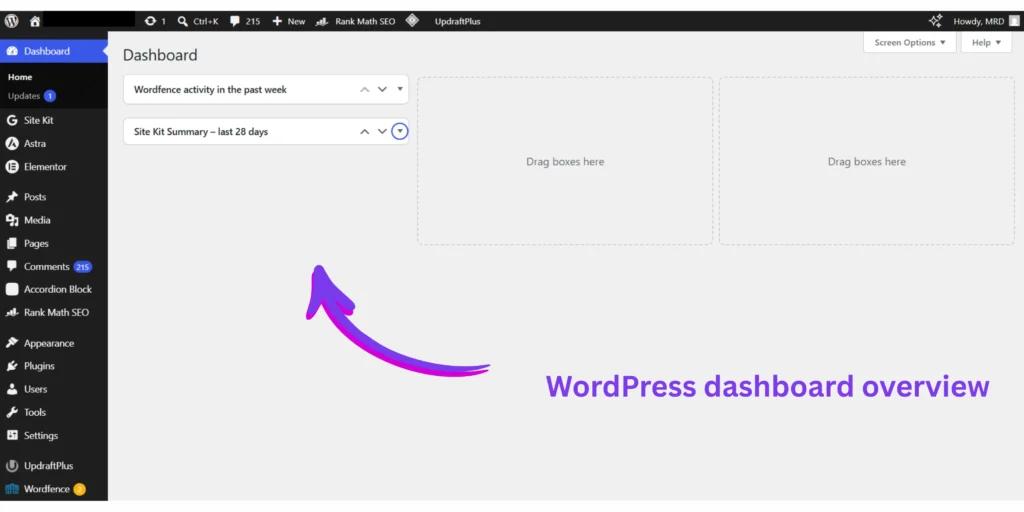
Task: Click the diamond-shaped icon in admin bar
Action: 411,20
